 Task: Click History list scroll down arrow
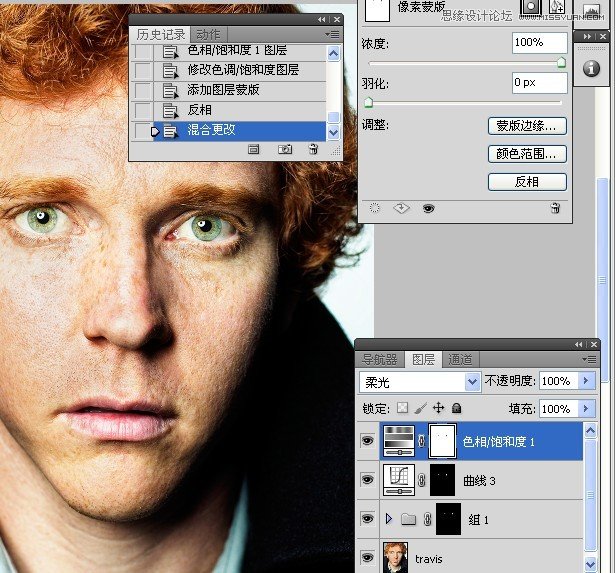click(333, 132)
